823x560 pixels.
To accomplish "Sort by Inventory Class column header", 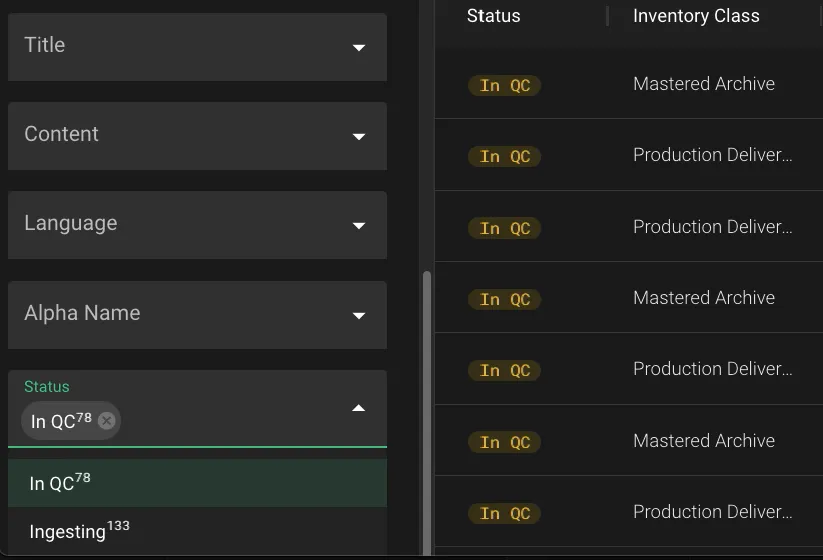I will (696, 16).
